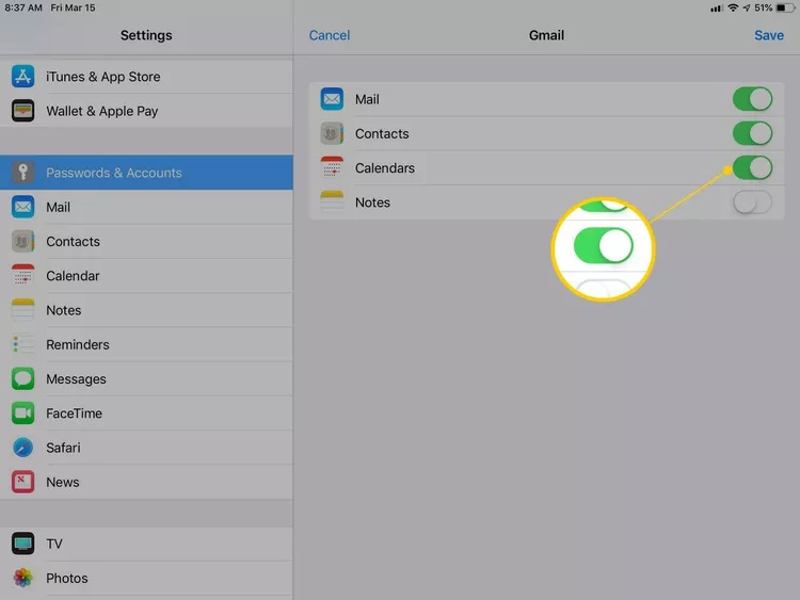Tap the Messages bubble icon
Viewport: 800px width, 600px height.
(x=23, y=379)
